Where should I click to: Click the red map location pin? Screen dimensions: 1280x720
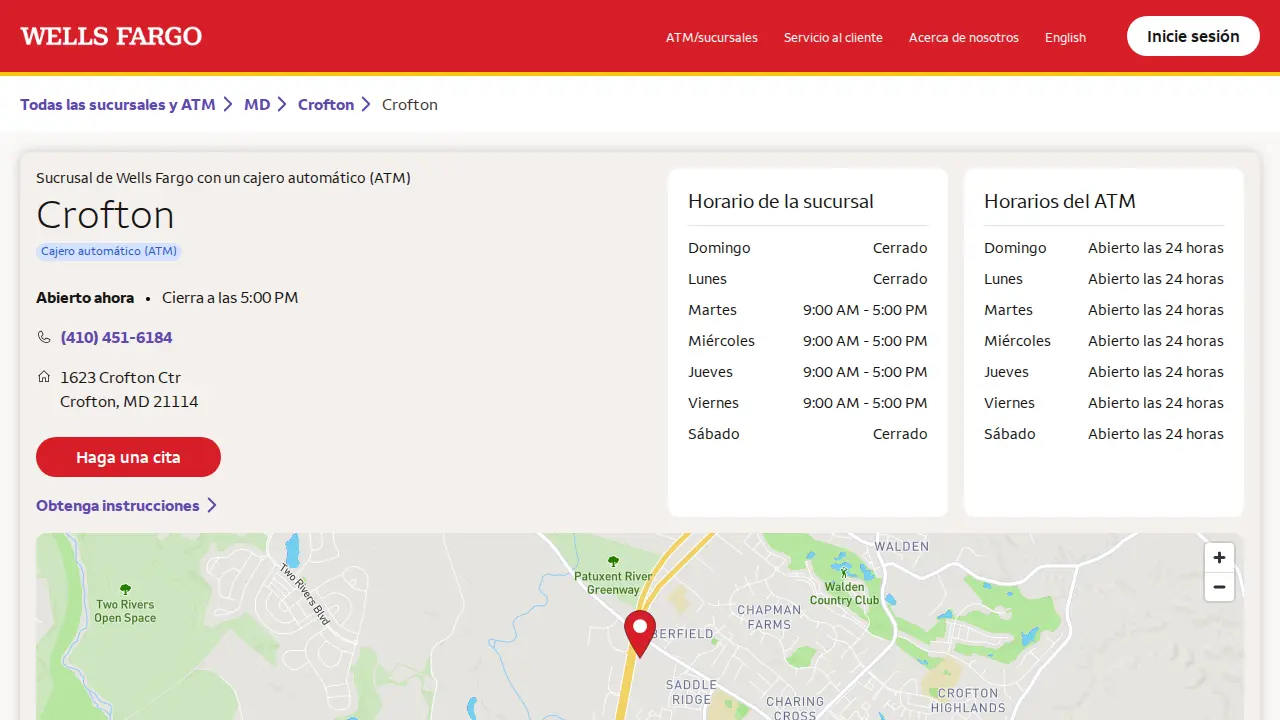coord(640,634)
